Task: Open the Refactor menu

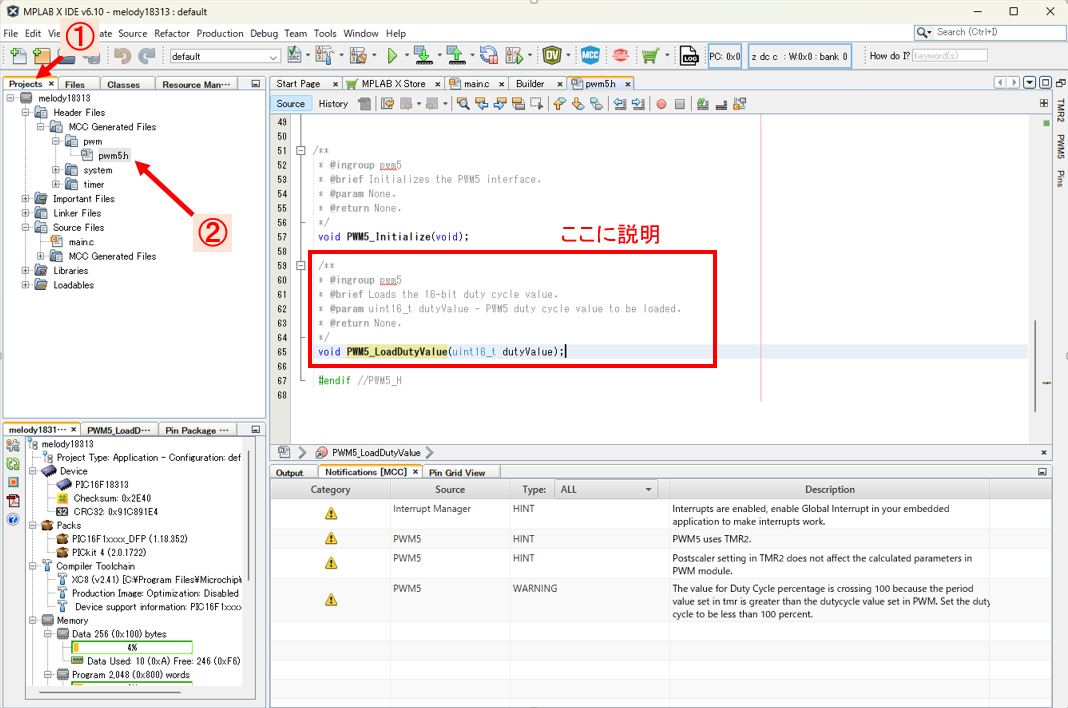Action: 172,33
